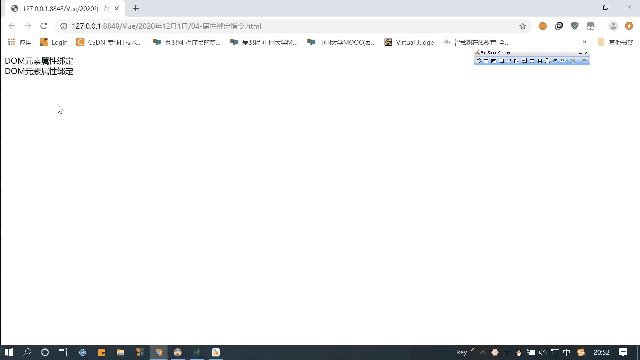Bookmark this page with the star icon
The height and width of the screenshot is (360, 640).
point(522,26)
